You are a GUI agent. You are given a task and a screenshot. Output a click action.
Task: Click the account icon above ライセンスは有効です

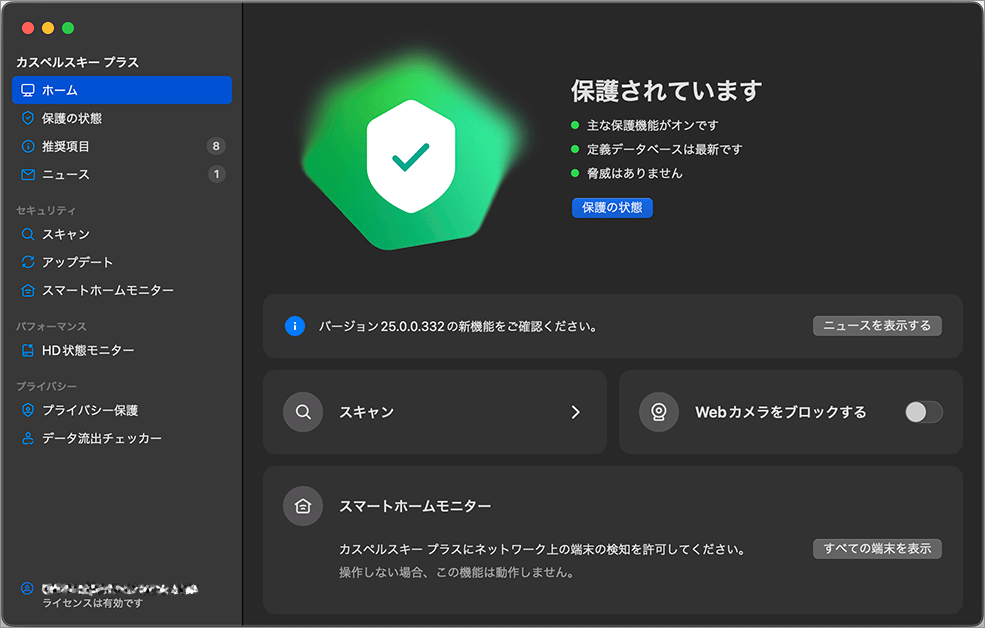point(27,588)
